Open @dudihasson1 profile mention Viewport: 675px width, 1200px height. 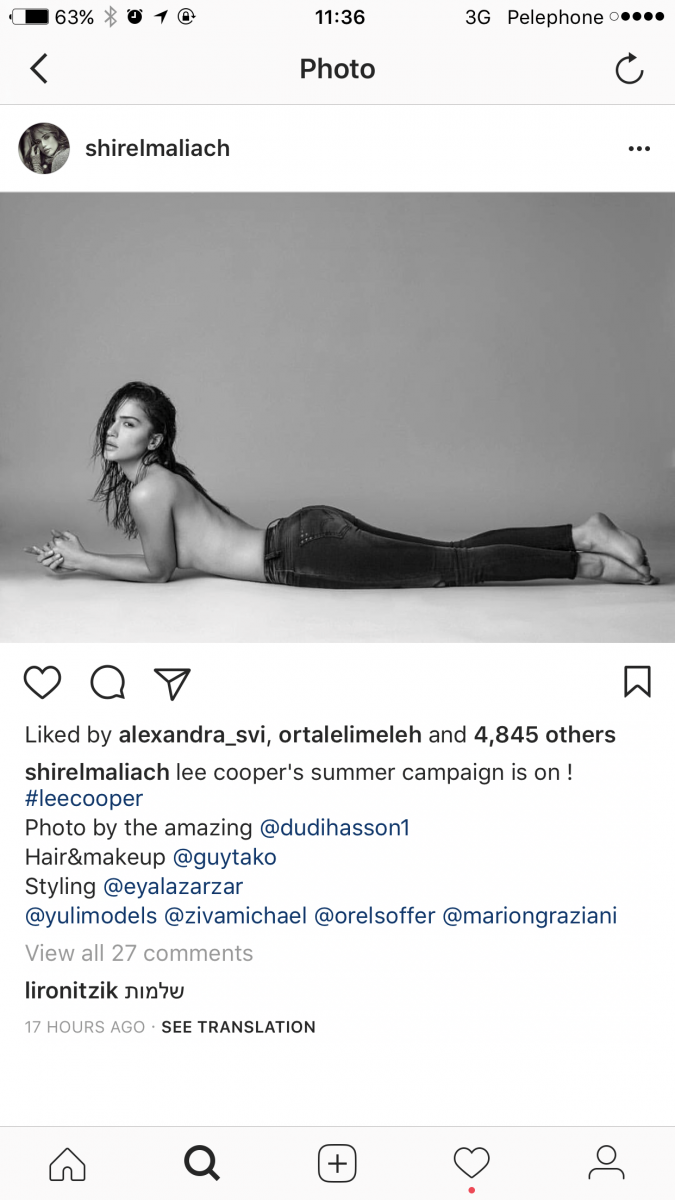click(335, 828)
